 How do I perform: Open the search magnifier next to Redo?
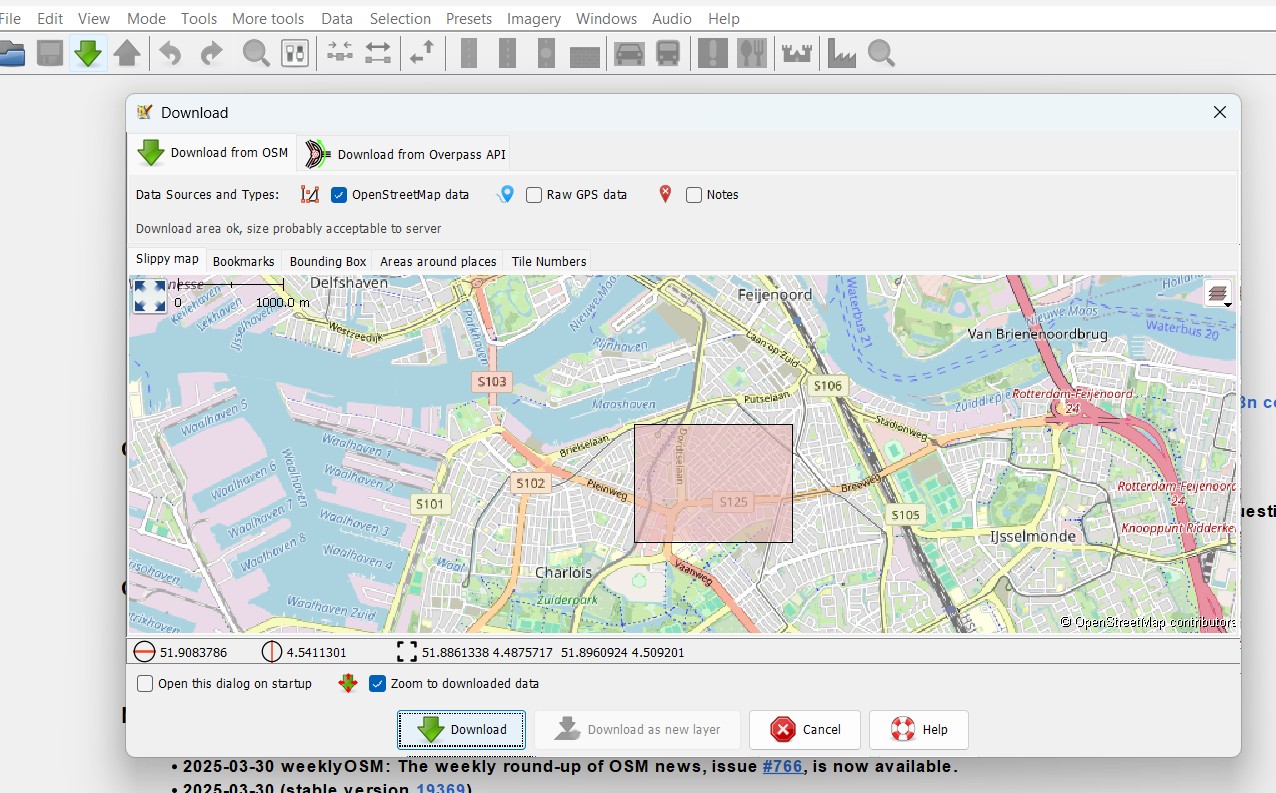coord(256,53)
